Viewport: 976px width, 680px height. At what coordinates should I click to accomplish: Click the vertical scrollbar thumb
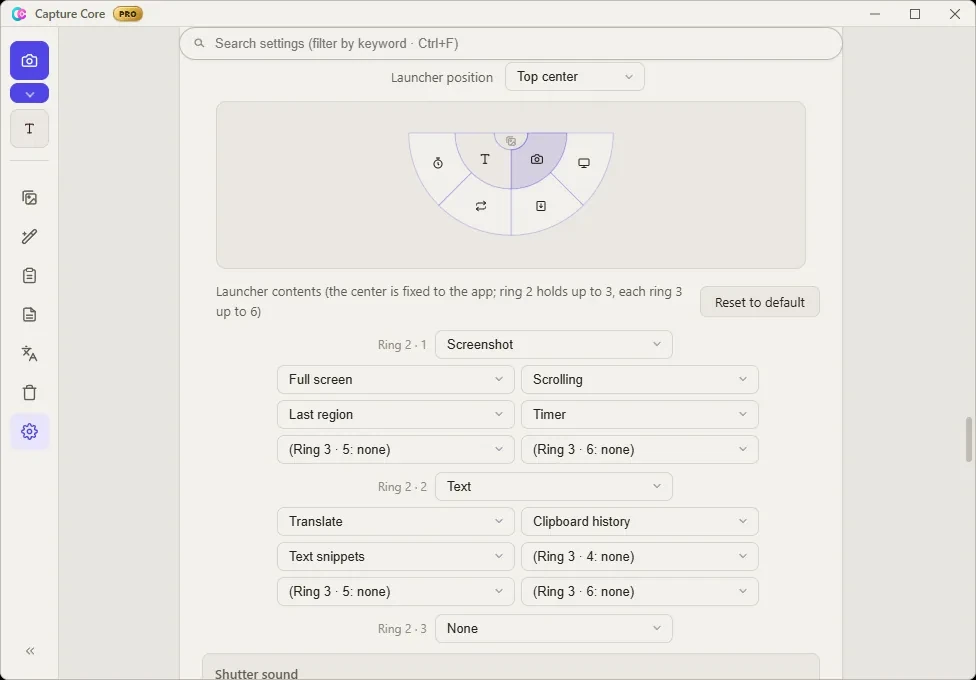click(969, 440)
